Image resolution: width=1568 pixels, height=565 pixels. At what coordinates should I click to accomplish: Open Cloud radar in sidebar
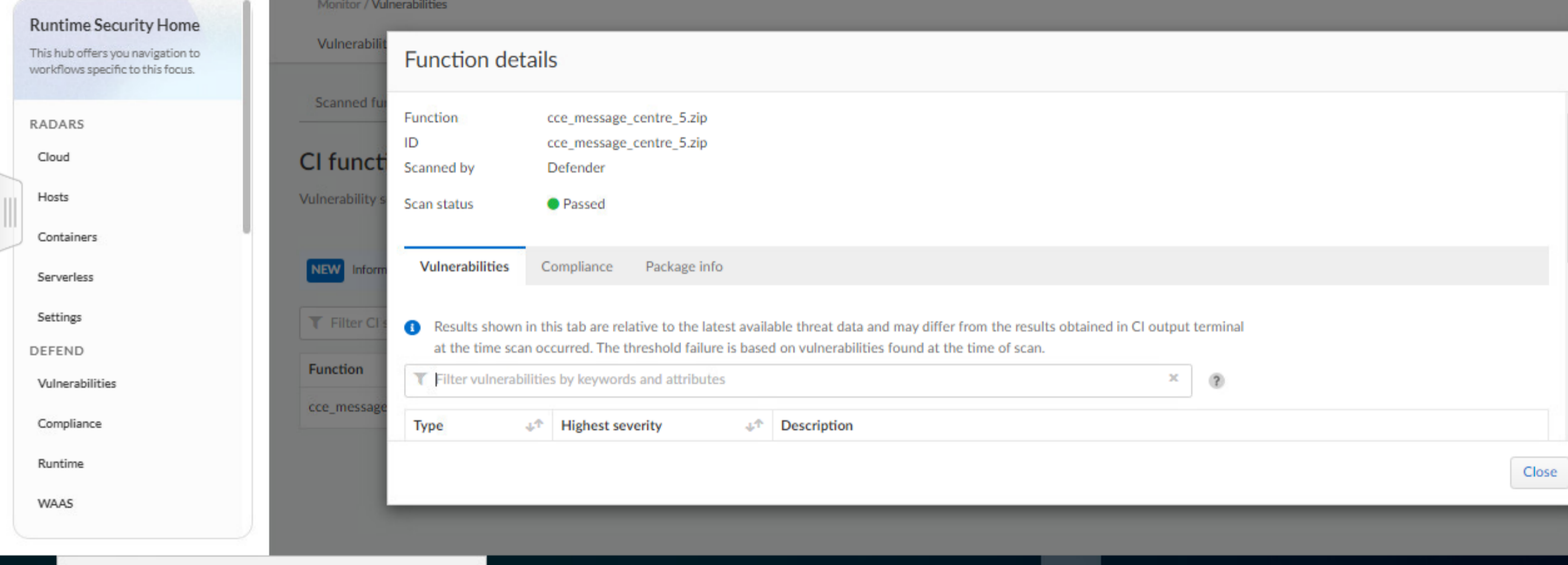click(x=54, y=157)
